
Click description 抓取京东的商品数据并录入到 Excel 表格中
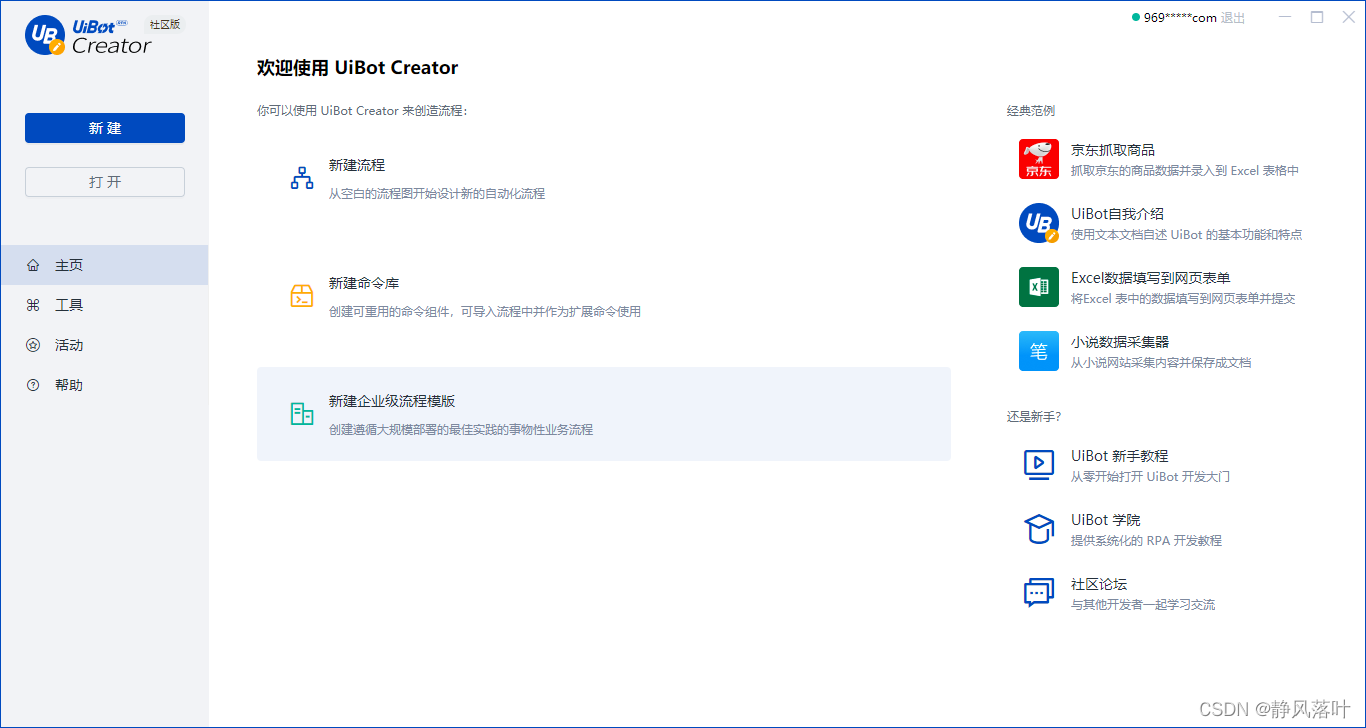coord(1185,171)
